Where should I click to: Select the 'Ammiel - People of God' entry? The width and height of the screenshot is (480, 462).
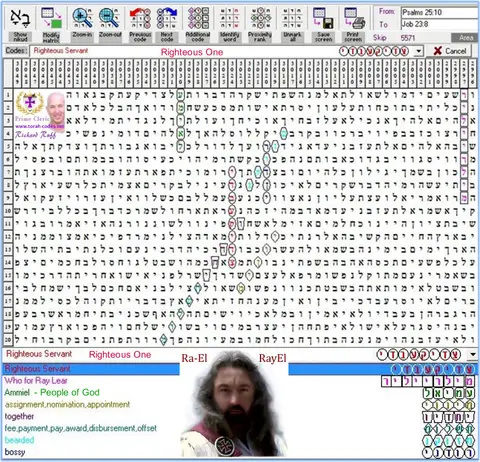[x=52, y=392]
